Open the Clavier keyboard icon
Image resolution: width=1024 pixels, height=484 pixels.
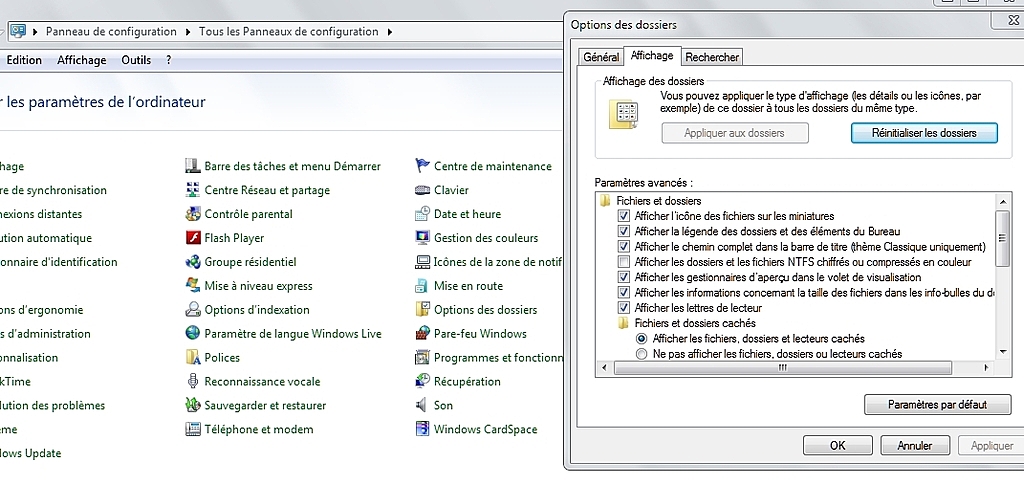[423, 190]
